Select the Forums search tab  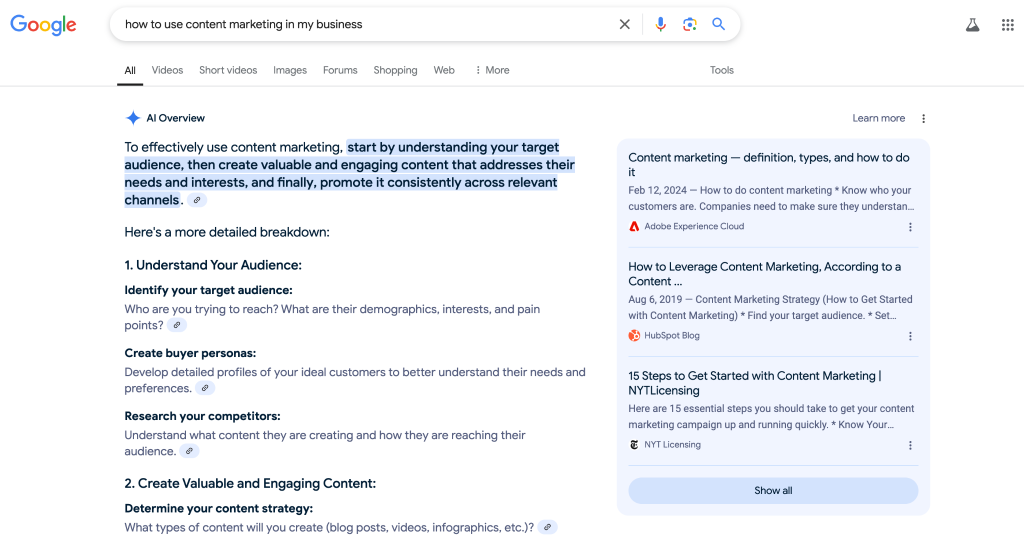340,70
